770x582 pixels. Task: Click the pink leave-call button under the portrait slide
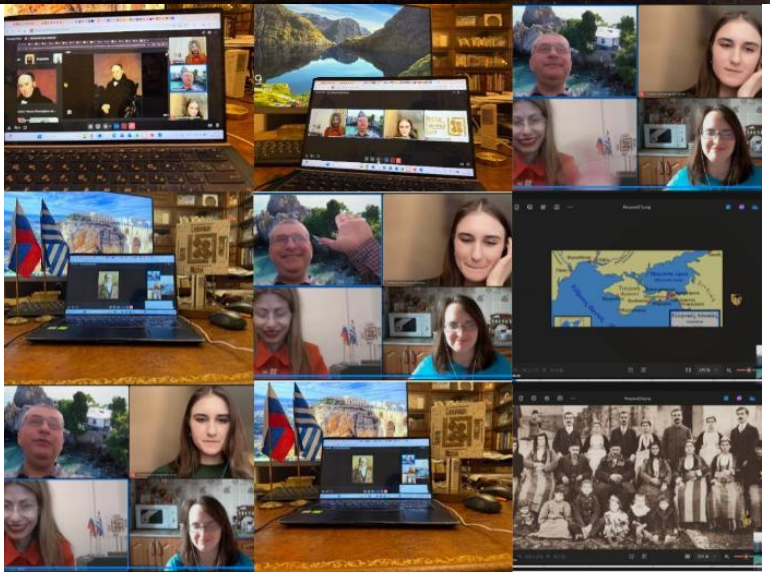[132, 126]
